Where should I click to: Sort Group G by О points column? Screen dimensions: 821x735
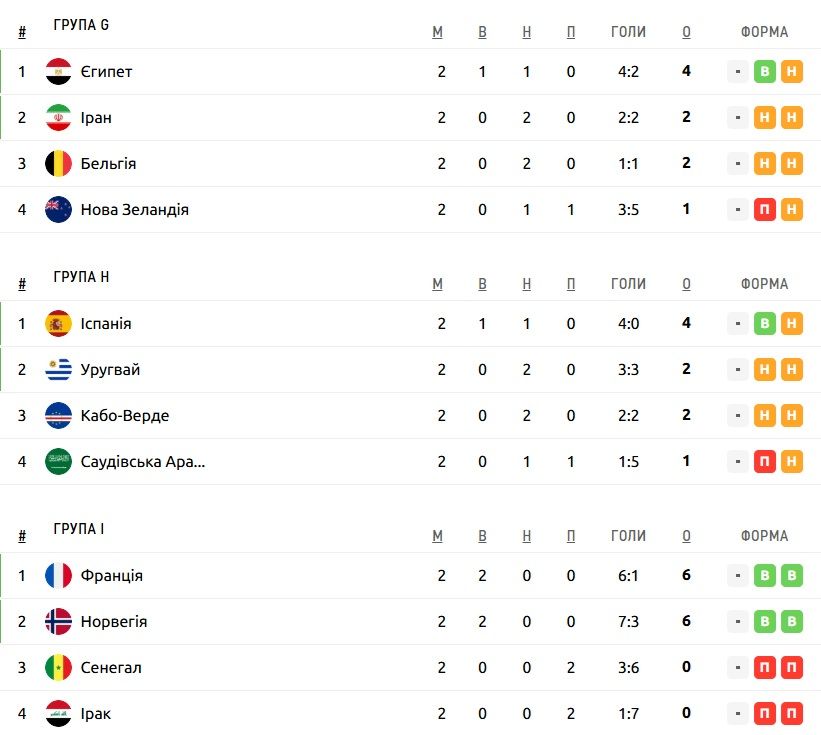686,32
